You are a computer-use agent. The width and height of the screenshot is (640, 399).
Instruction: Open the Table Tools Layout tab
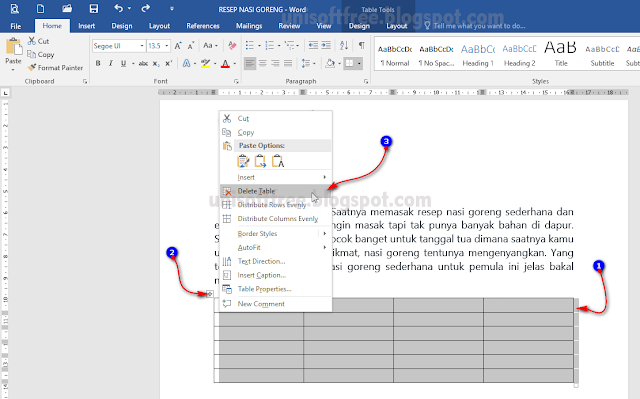point(397,26)
